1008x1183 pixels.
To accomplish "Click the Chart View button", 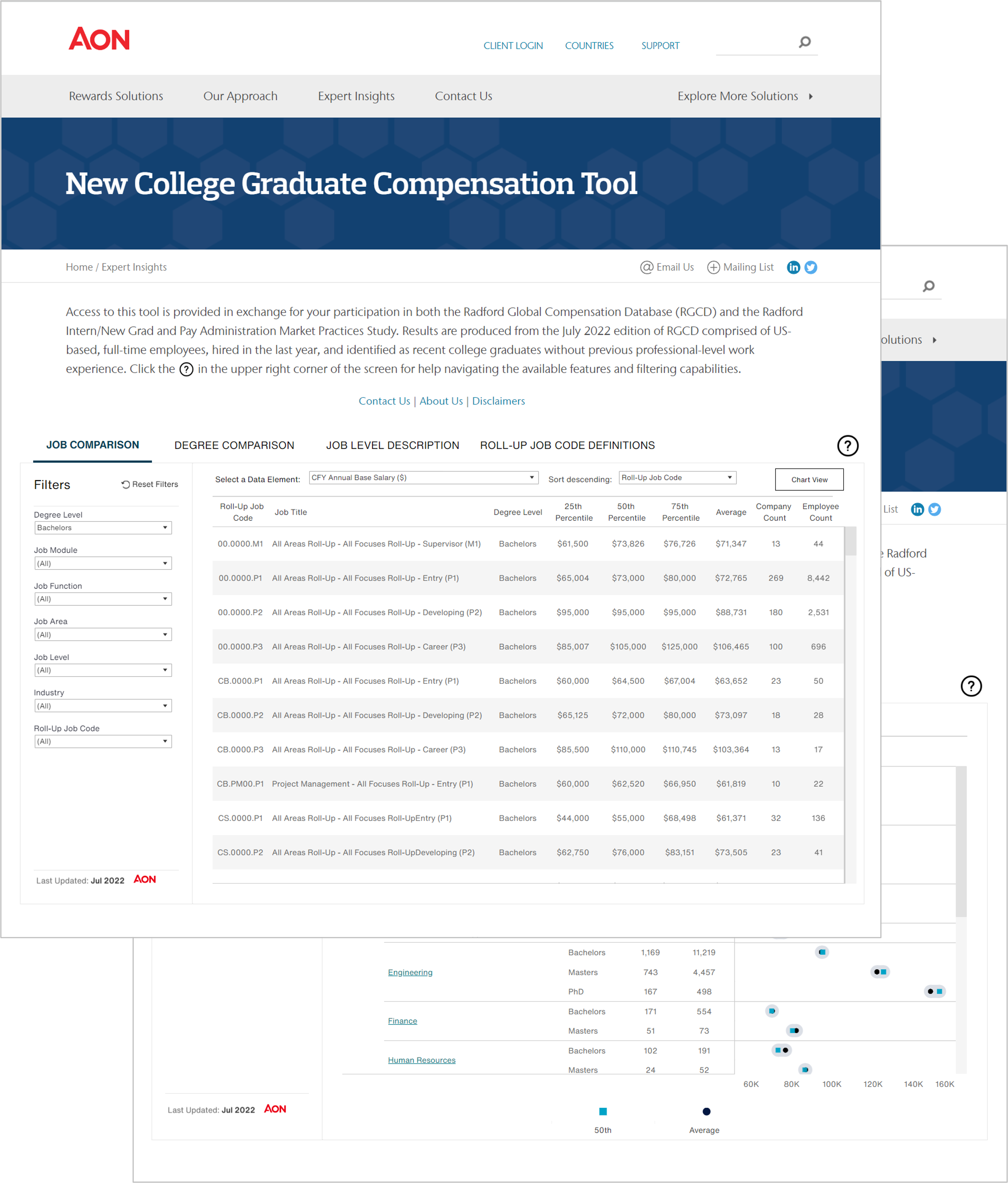I will coord(810,479).
